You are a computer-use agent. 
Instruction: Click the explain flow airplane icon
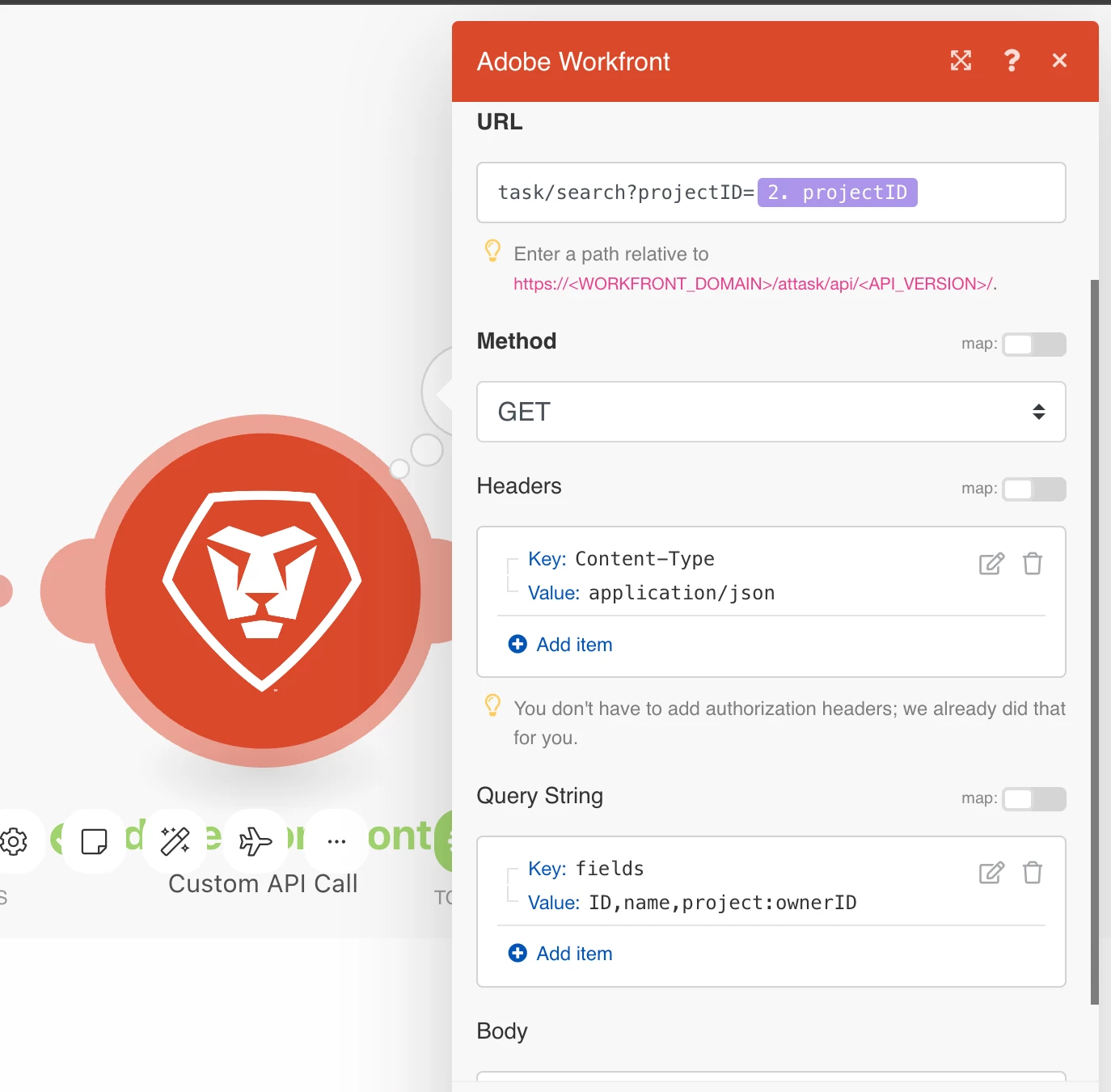click(256, 841)
